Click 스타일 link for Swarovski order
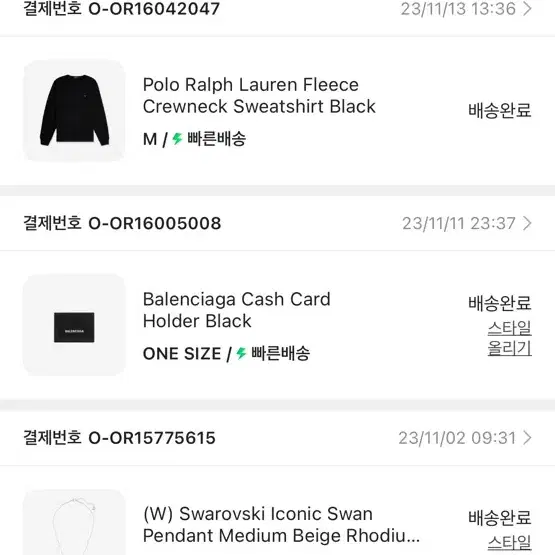Image resolution: width=555 pixels, height=555 pixels. [x=509, y=543]
